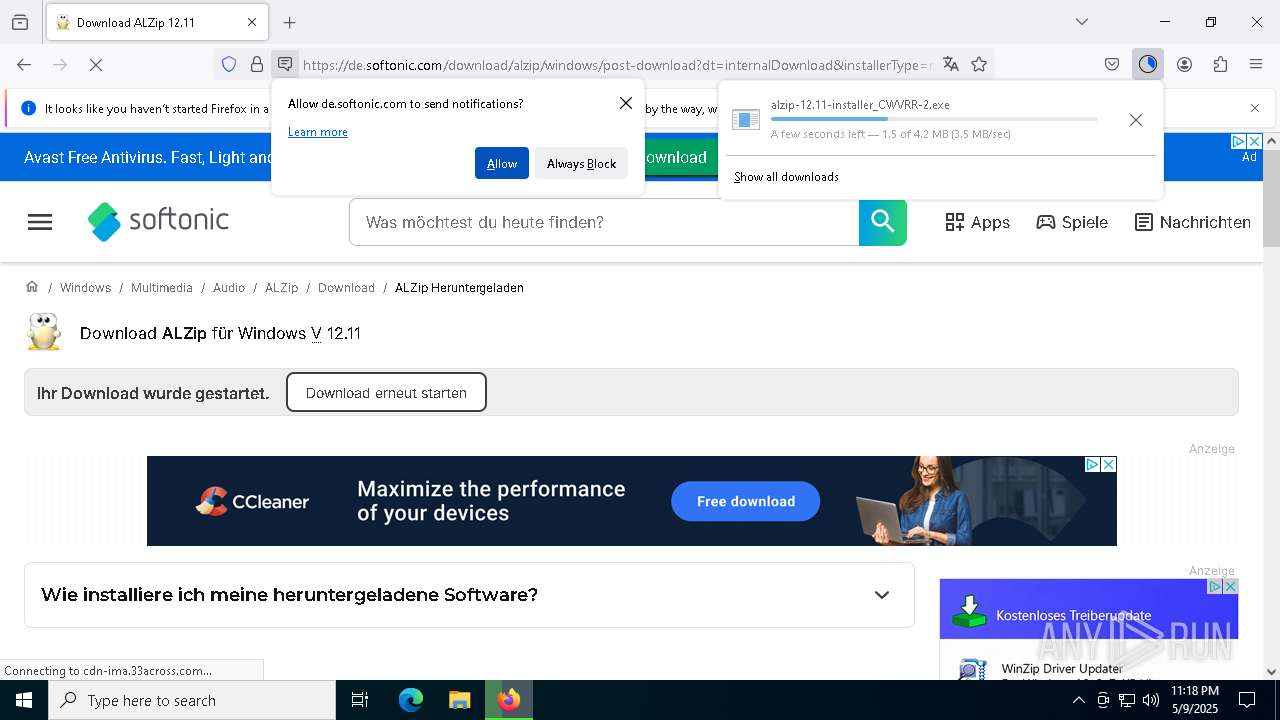Show all downloads

tap(786, 177)
